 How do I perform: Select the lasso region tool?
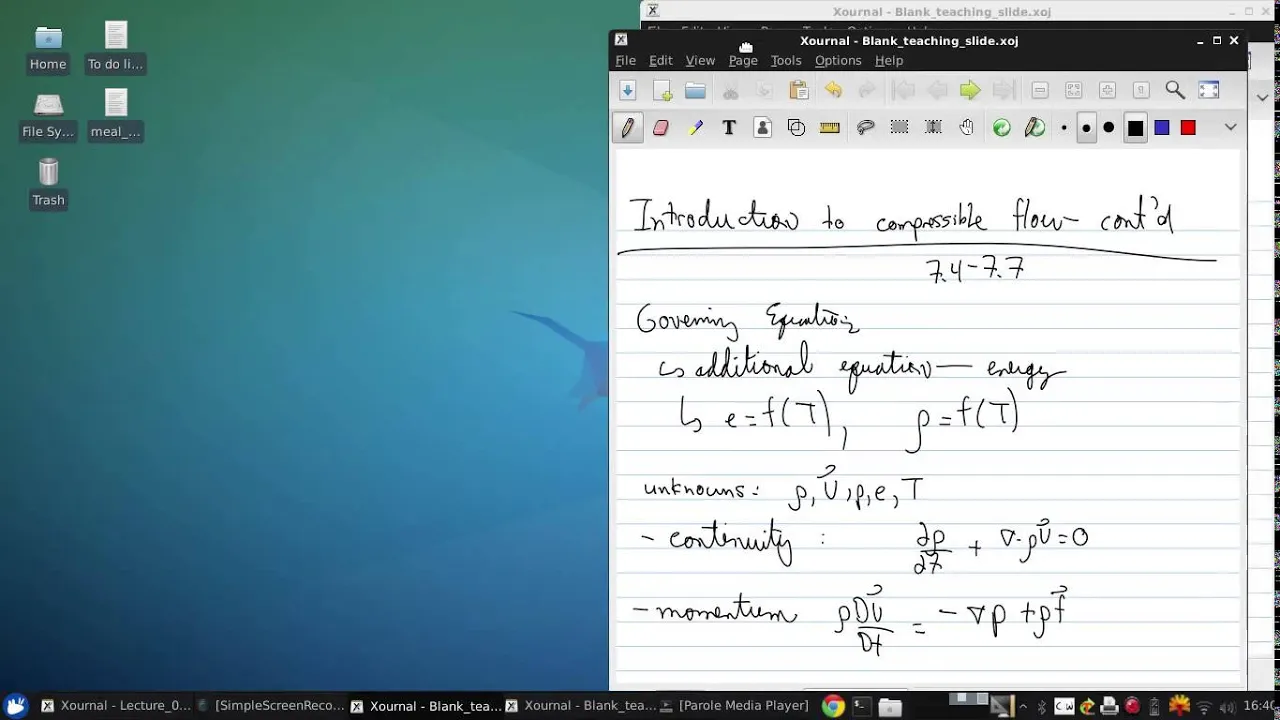coord(866,127)
